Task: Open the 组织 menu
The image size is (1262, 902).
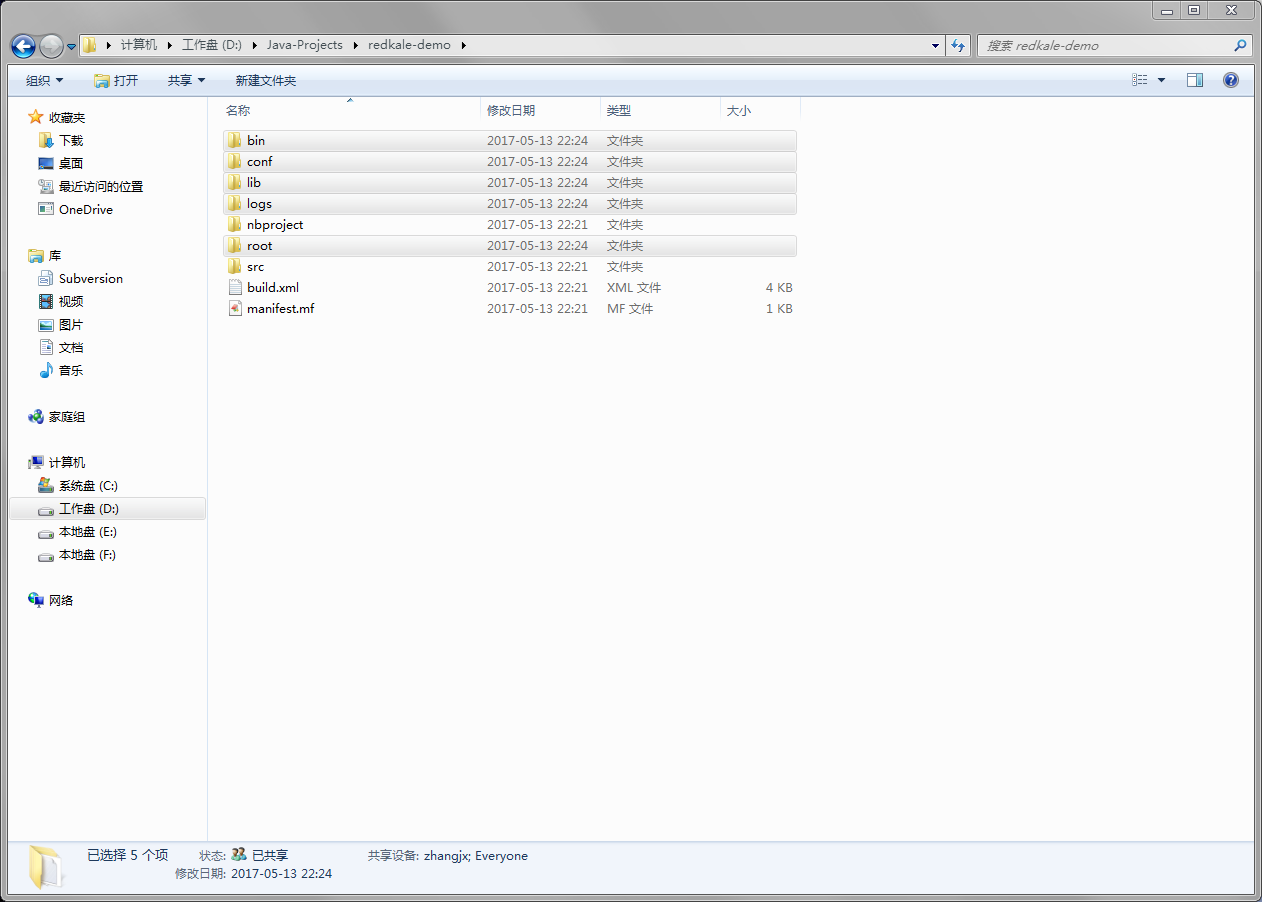Action: point(44,80)
